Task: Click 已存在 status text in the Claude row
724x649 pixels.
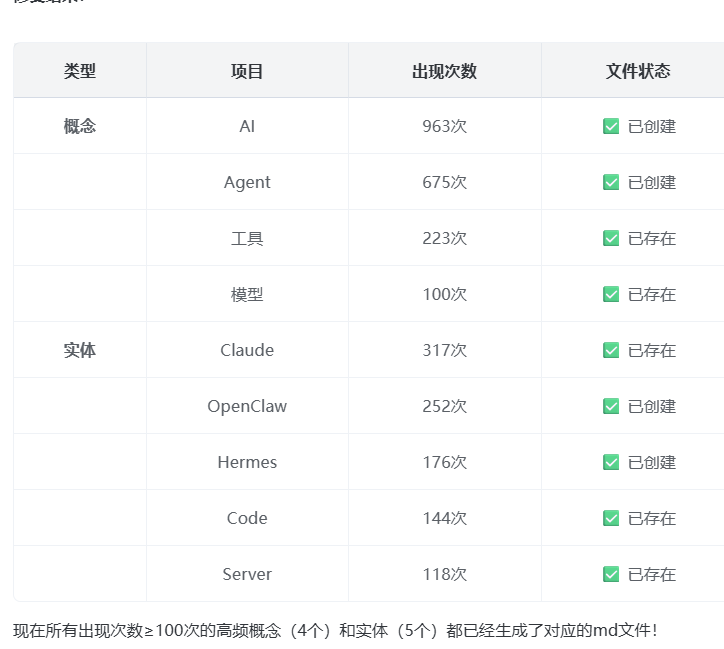Action: coord(652,350)
